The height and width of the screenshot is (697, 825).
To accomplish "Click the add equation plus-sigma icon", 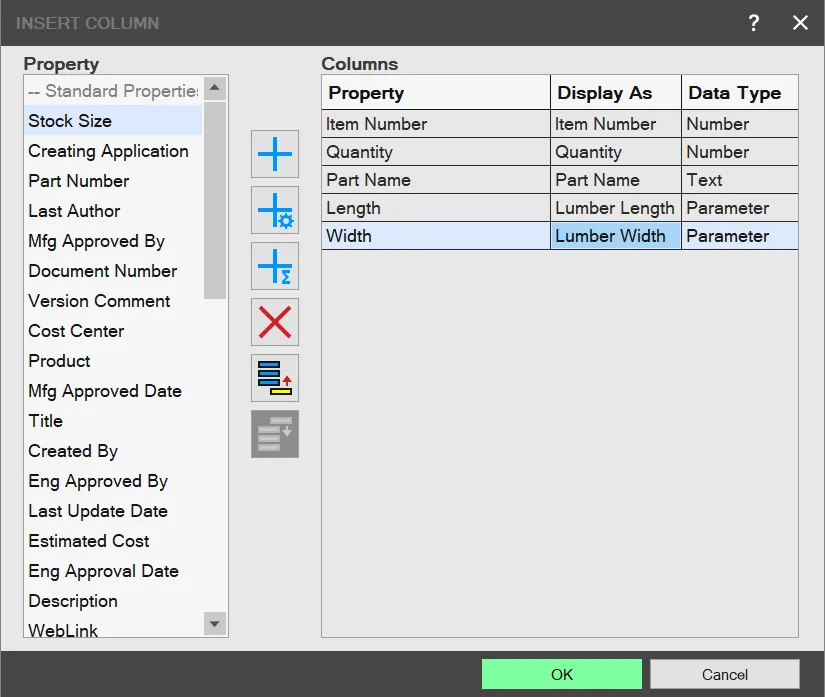I will (x=275, y=266).
